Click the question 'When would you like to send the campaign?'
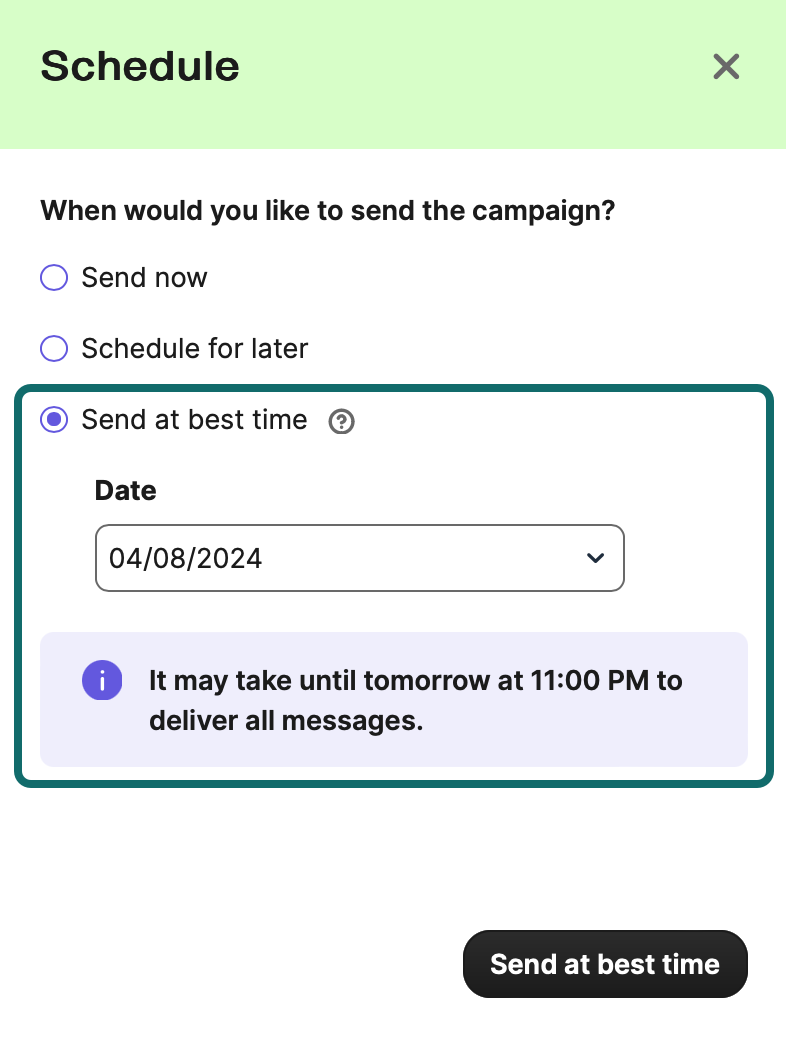Screen dimensions: 786x1040 pyautogui.click(x=327, y=210)
